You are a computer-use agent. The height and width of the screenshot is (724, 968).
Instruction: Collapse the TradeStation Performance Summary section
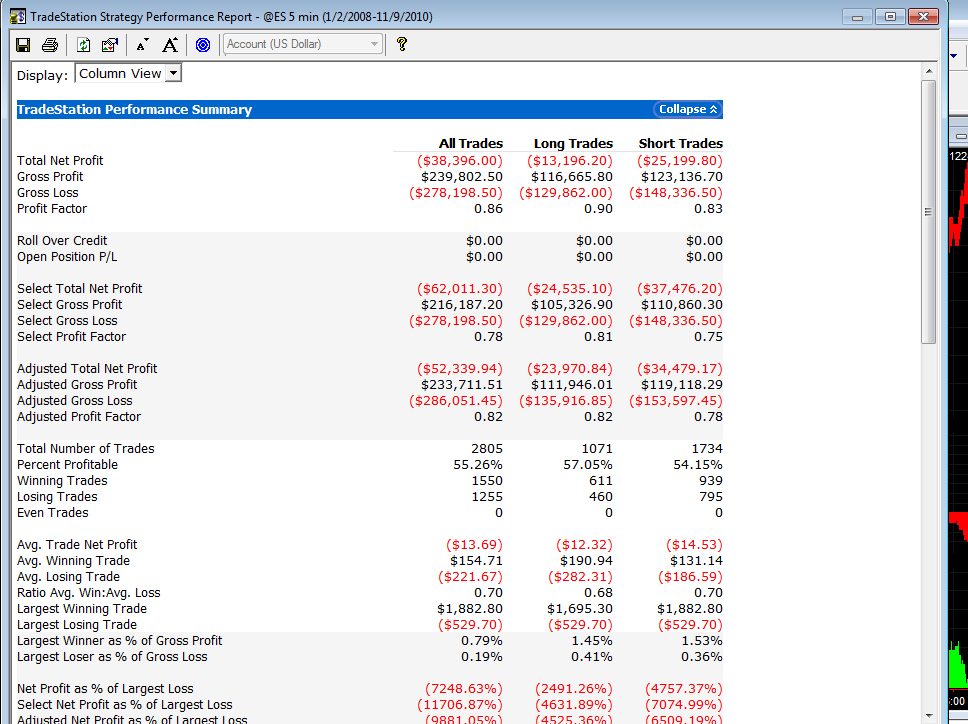coord(688,109)
